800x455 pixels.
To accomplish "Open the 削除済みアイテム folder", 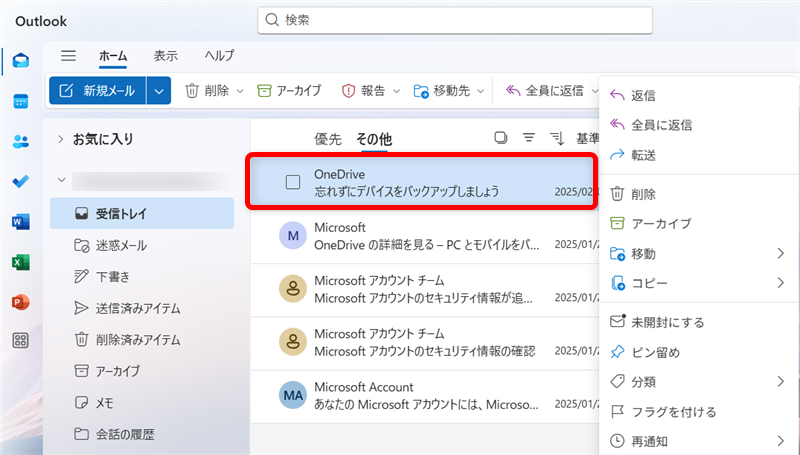I will pos(142,340).
